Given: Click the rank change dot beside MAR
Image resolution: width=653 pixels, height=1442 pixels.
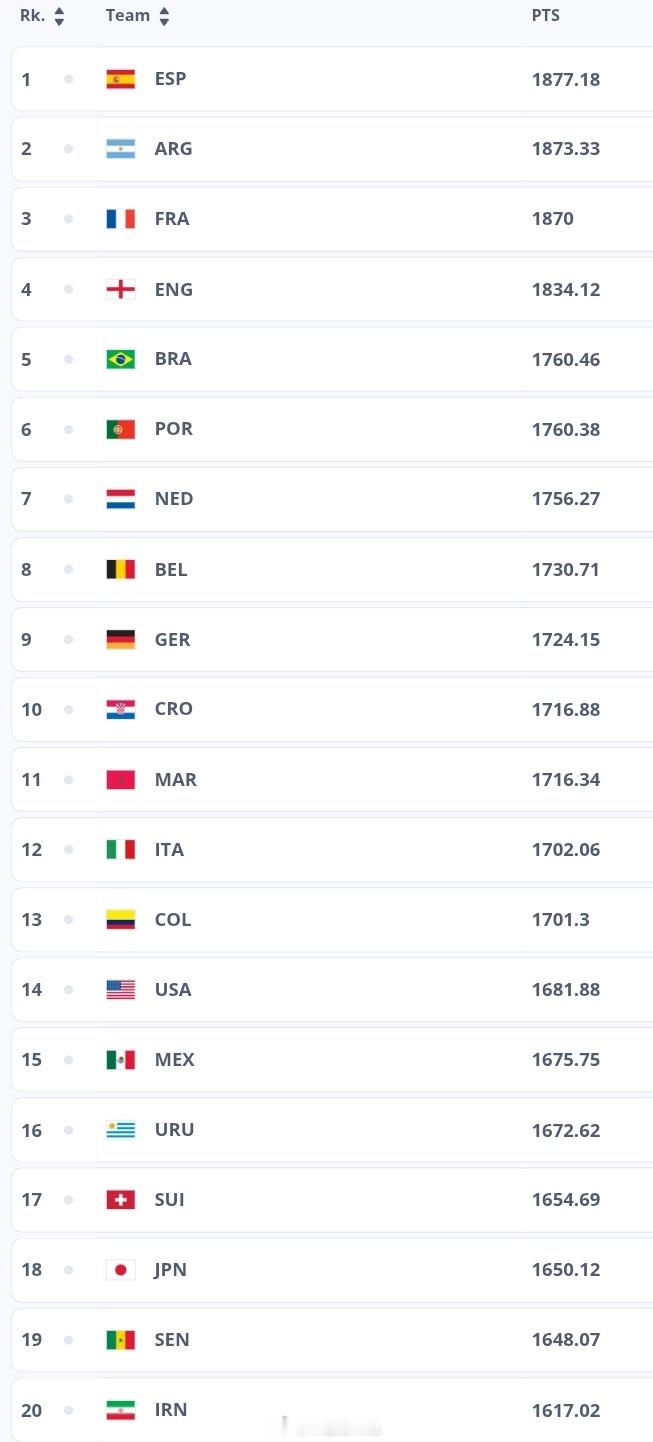Looking at the screenshot, I should click(x=68, y=779).
